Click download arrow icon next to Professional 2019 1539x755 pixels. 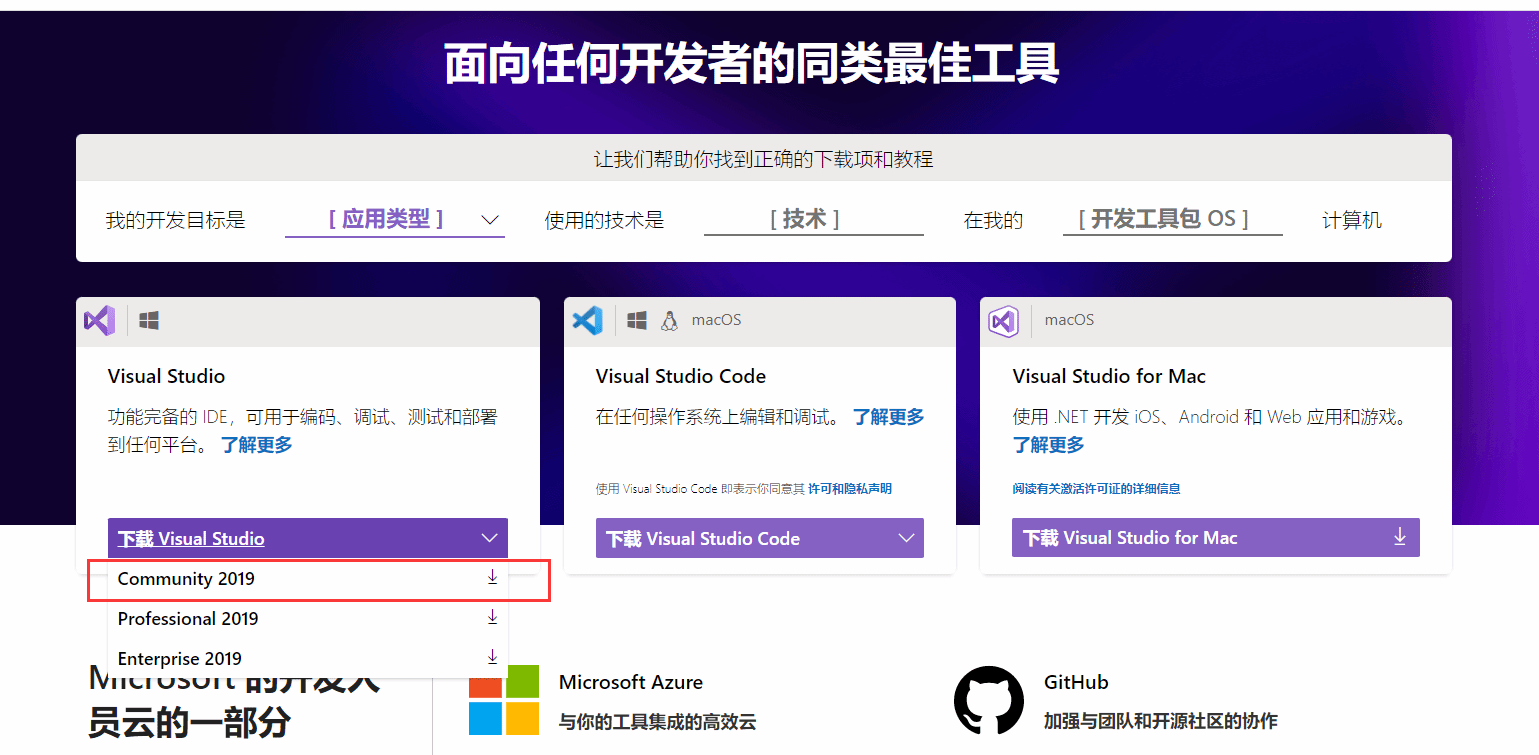492,617
